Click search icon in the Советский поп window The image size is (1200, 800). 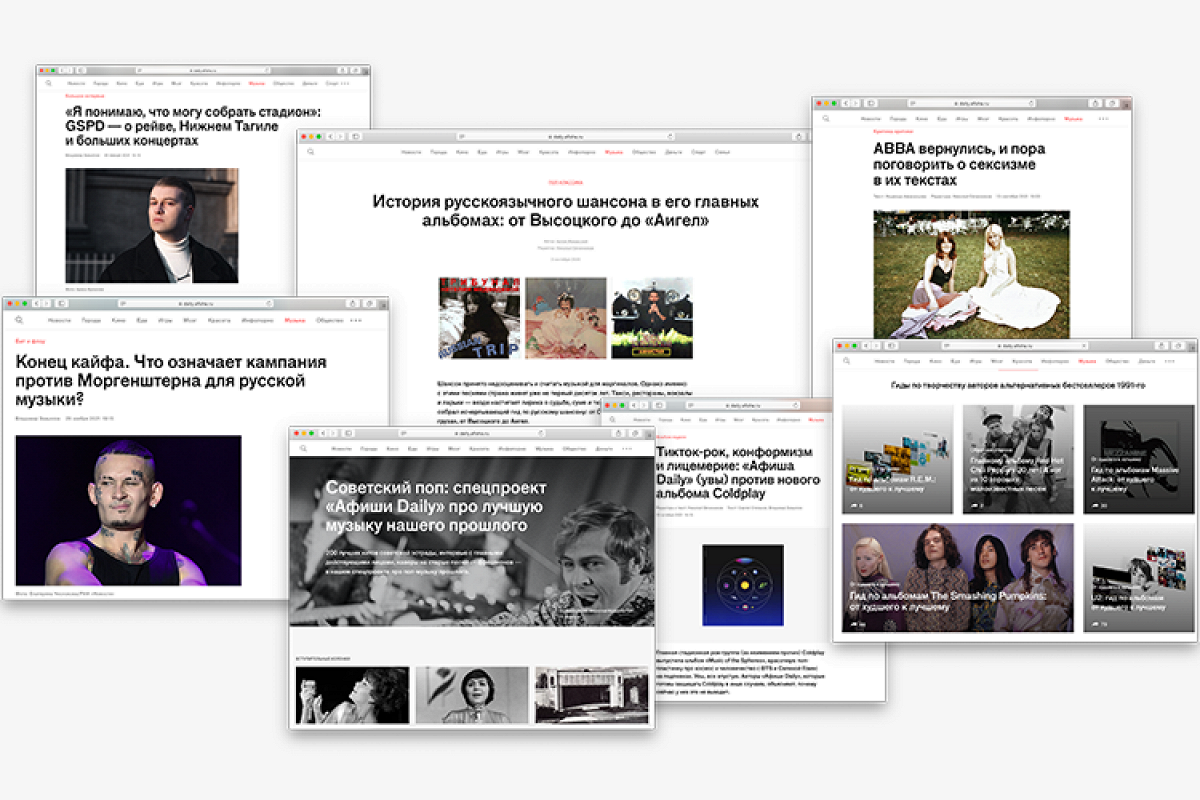[303, 449]
